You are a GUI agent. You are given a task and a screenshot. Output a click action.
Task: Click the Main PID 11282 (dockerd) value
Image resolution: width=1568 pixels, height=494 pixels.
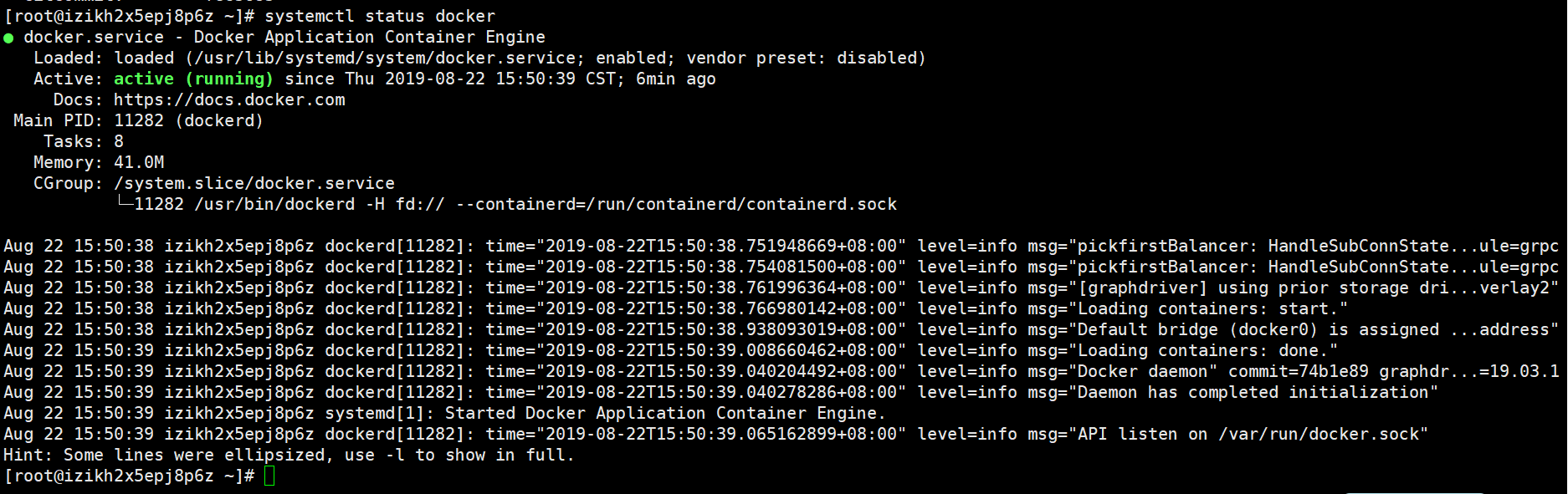pyautogui.click(x=188, y=121)
